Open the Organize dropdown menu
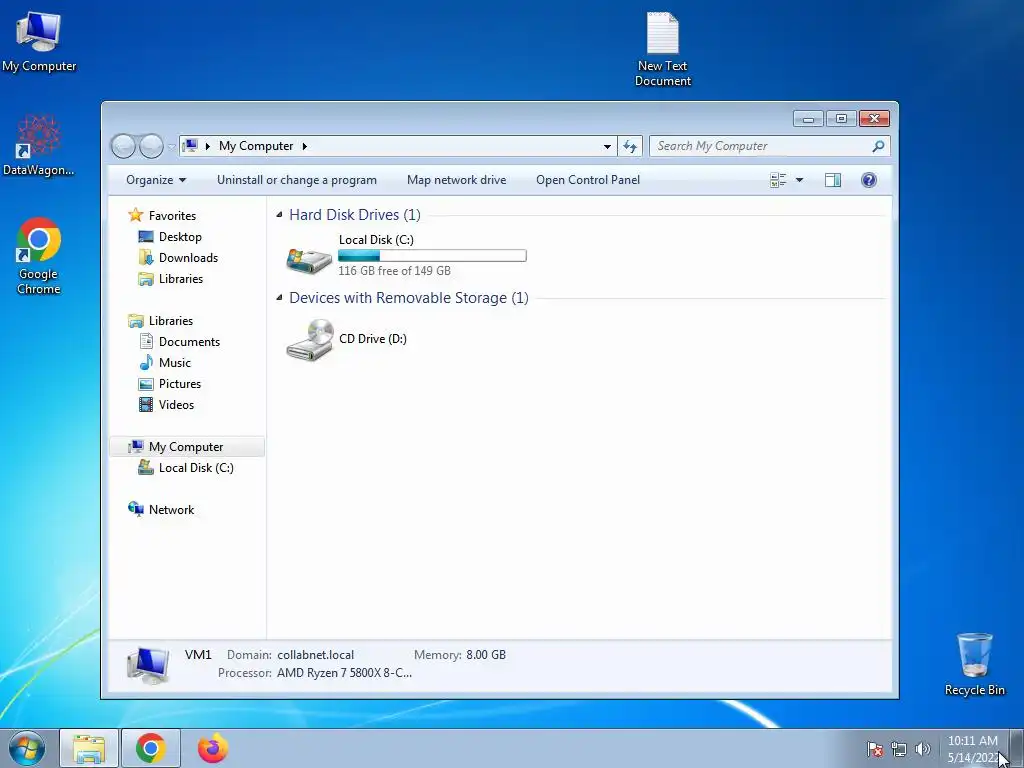Image resolution: width=1024 pixels, height=768 pixels. click(x=156, y=180)
